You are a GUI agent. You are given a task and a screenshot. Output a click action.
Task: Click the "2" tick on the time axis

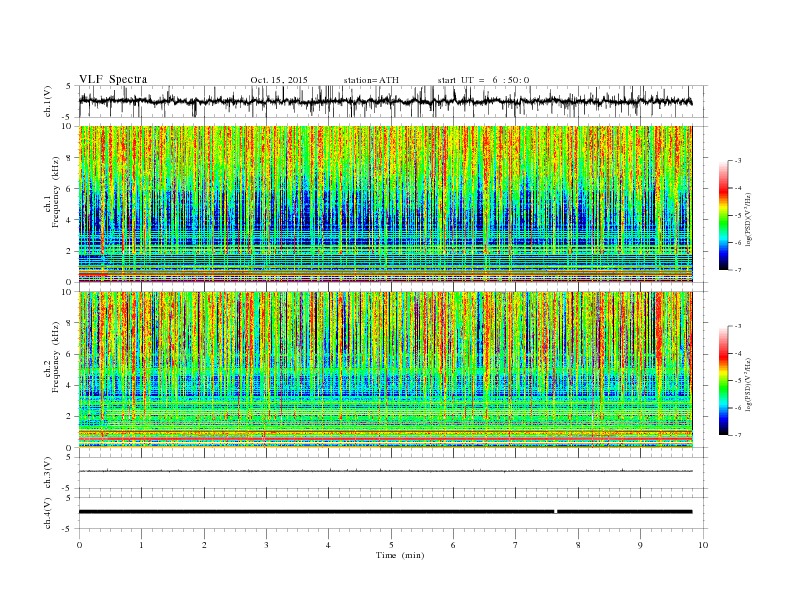tap(204, 545)
